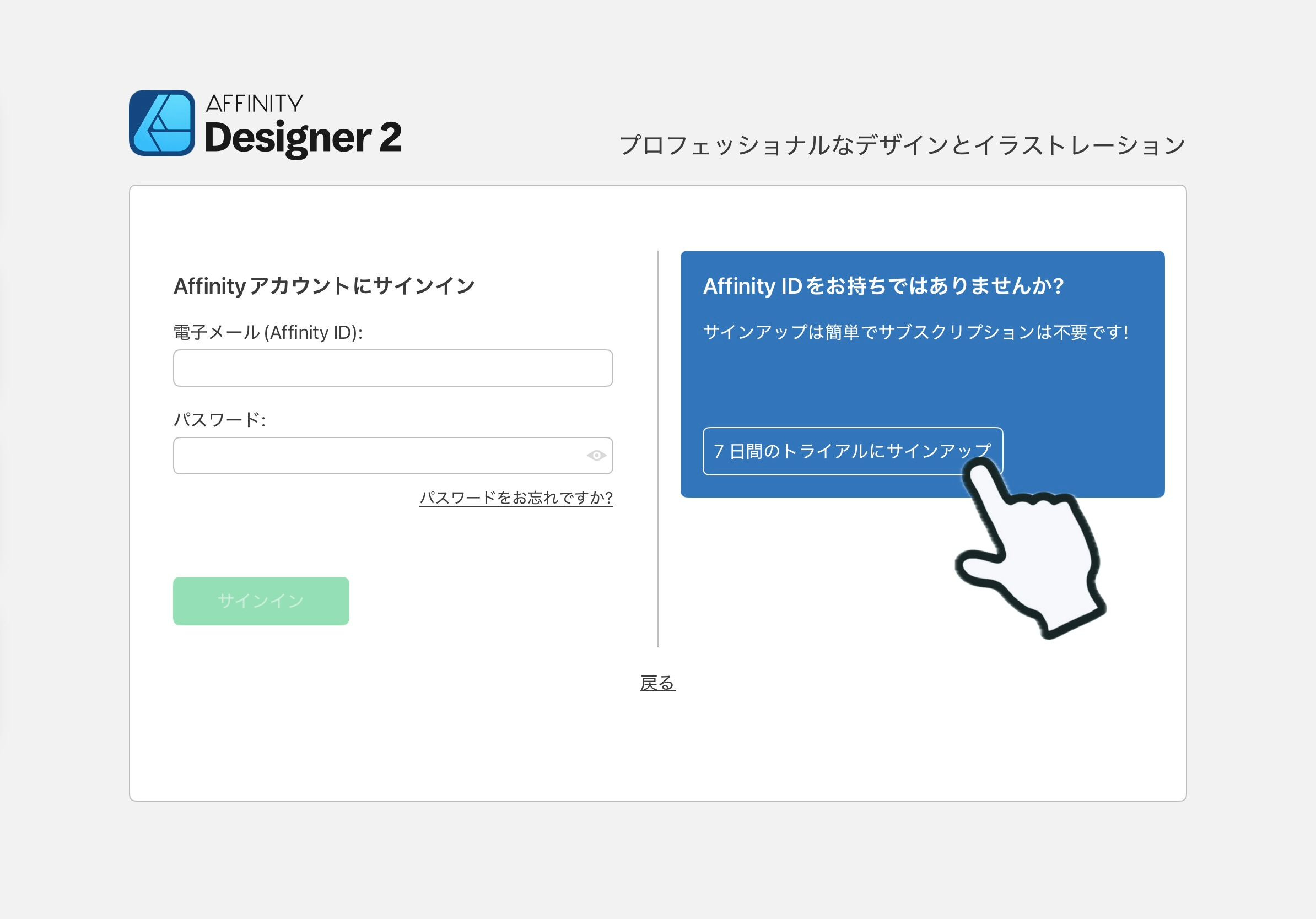1316x919 pixels.
Task: Click the パスワード: field label
Action: (219, 420)
